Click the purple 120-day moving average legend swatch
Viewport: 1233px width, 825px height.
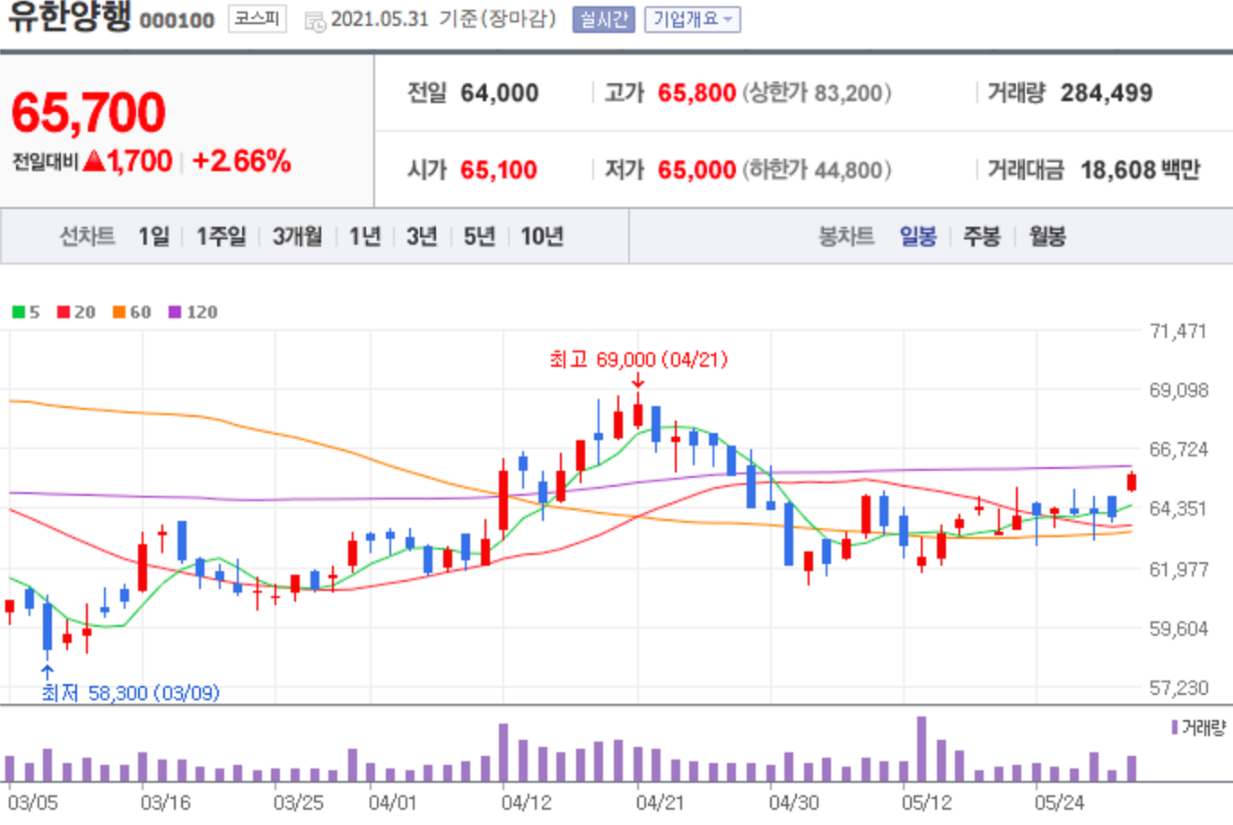(x=174, y=312)
